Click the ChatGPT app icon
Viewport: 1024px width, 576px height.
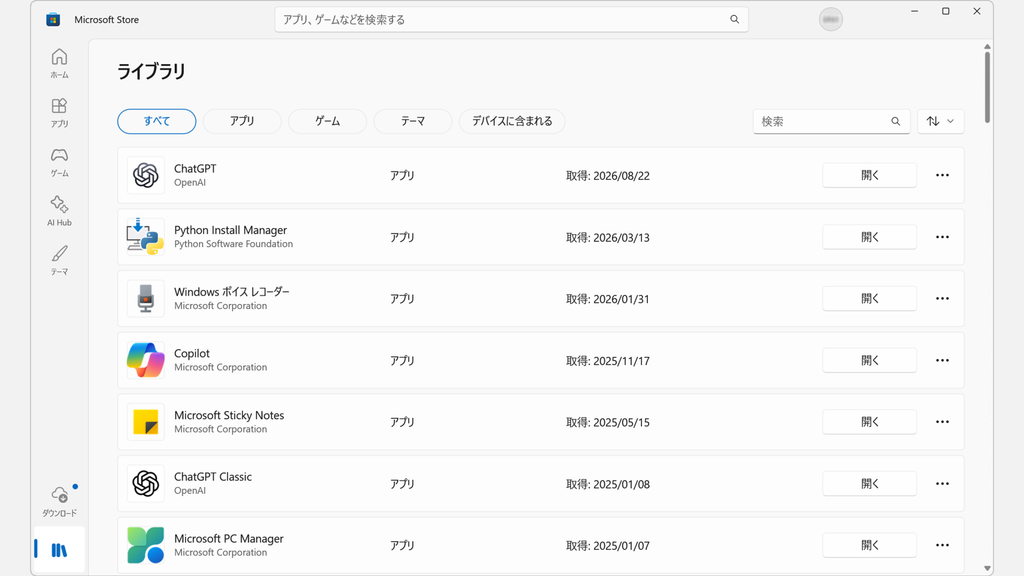[x=146, y=175]
